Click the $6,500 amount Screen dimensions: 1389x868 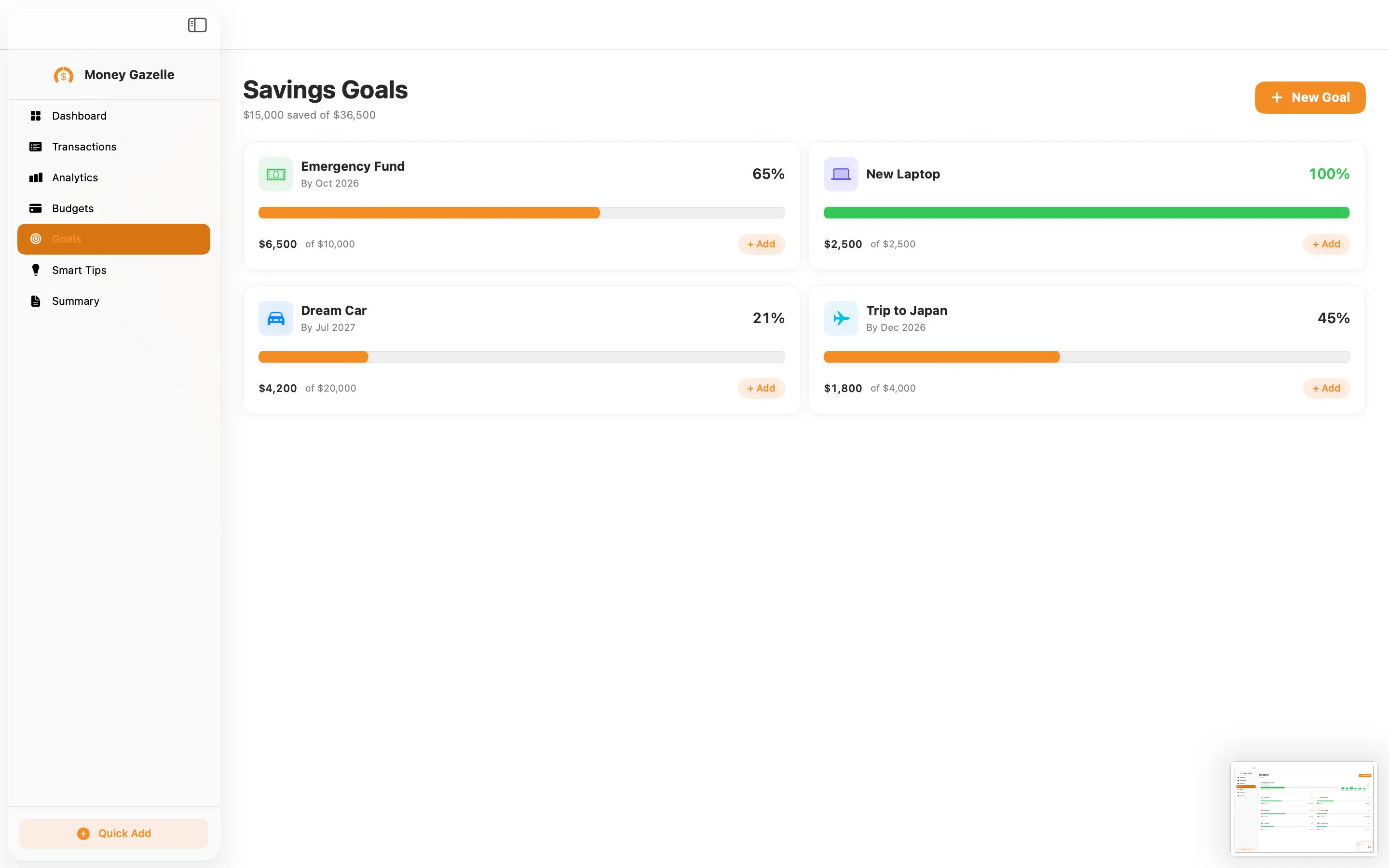278,244
